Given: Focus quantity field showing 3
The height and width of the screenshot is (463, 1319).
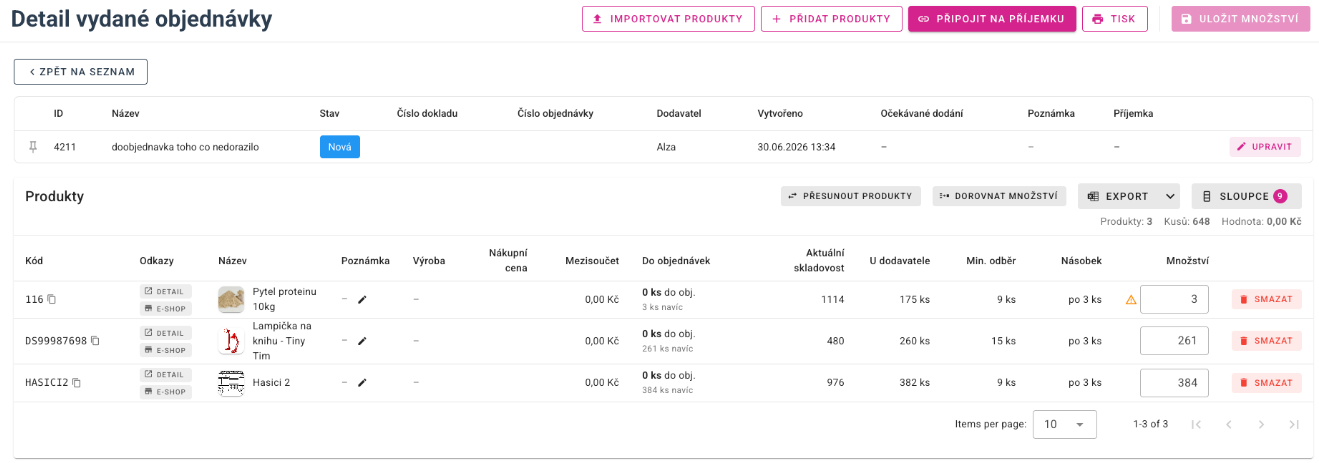Looking at the screenshot, I should tap(1174, 299).
